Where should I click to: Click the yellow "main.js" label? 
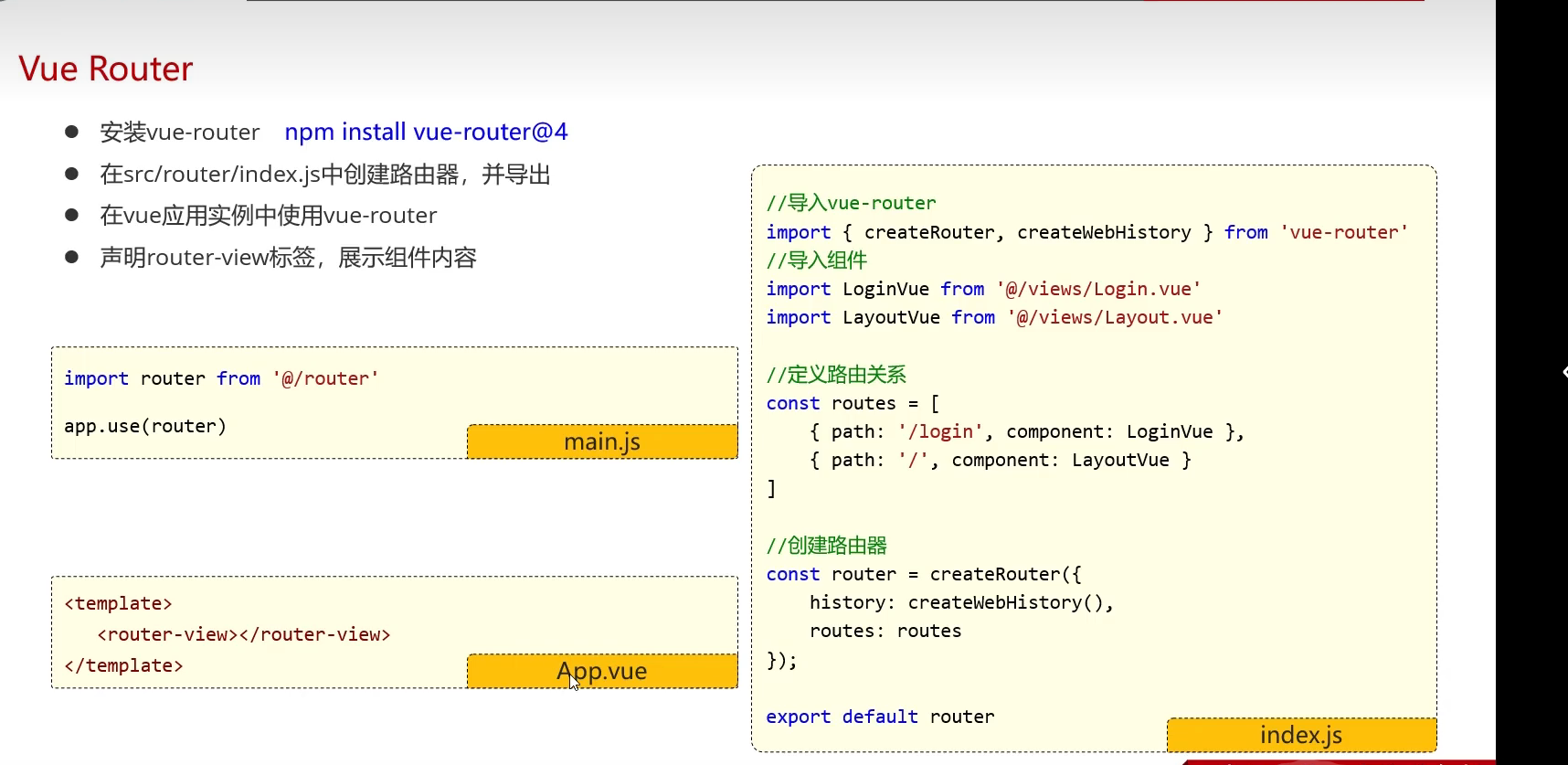coord(602,441)
